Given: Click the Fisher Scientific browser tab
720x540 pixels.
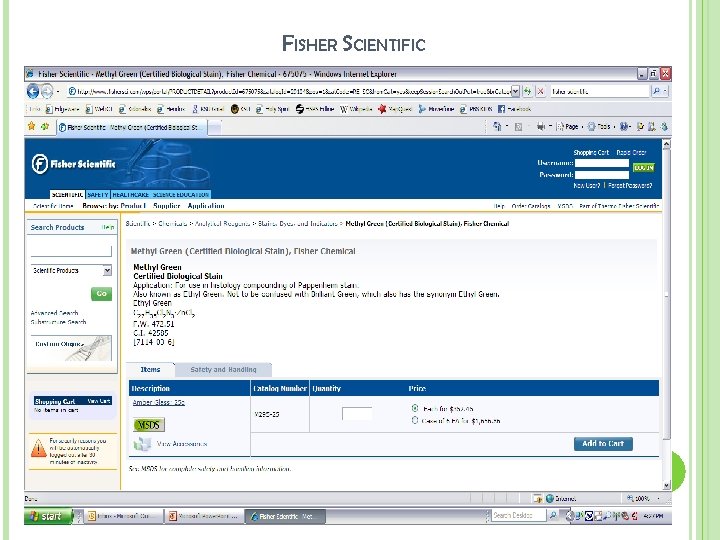Looking at the screenshot, I should [132, 127].
